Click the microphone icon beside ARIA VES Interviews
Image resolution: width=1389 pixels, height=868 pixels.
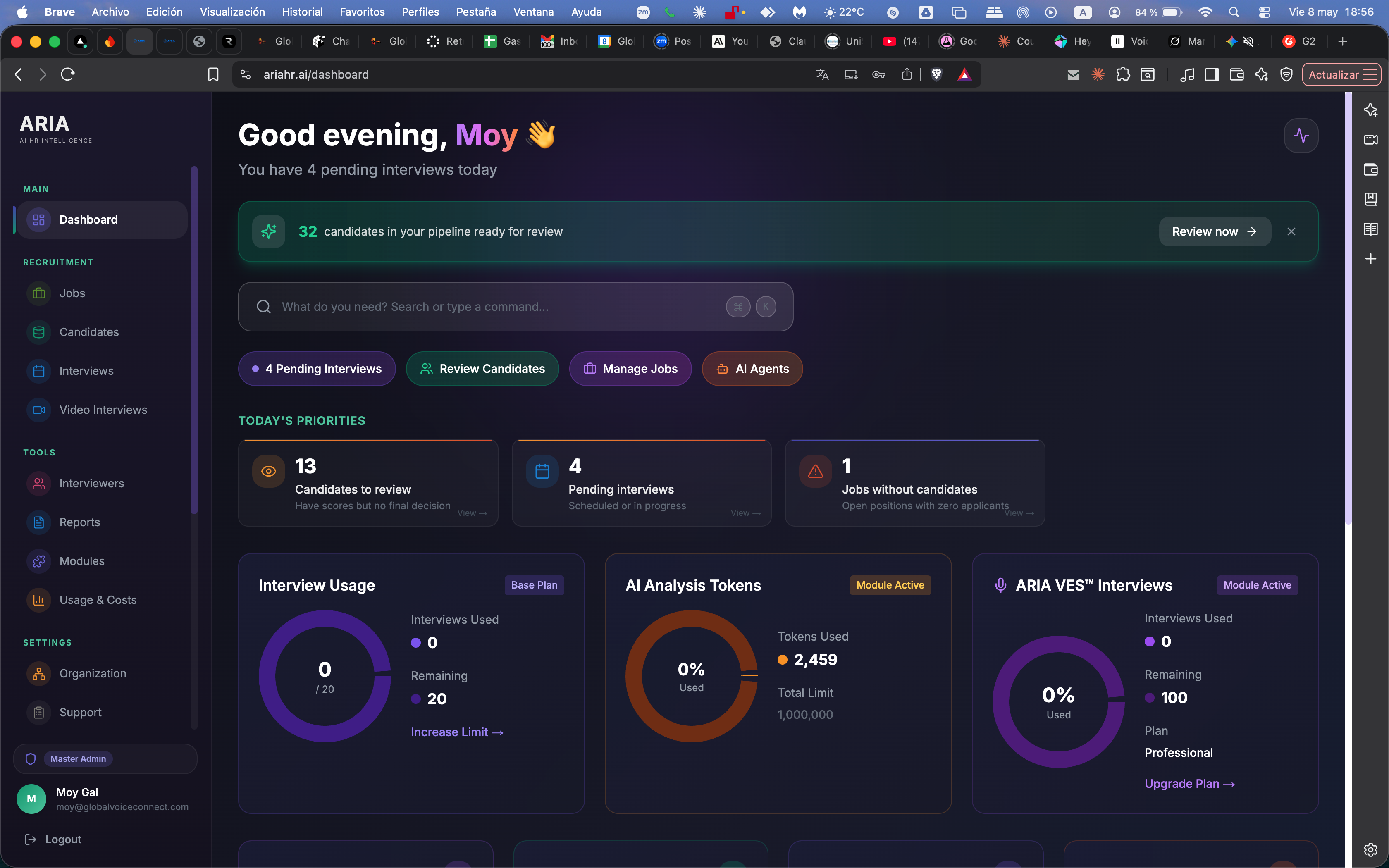1000,585
